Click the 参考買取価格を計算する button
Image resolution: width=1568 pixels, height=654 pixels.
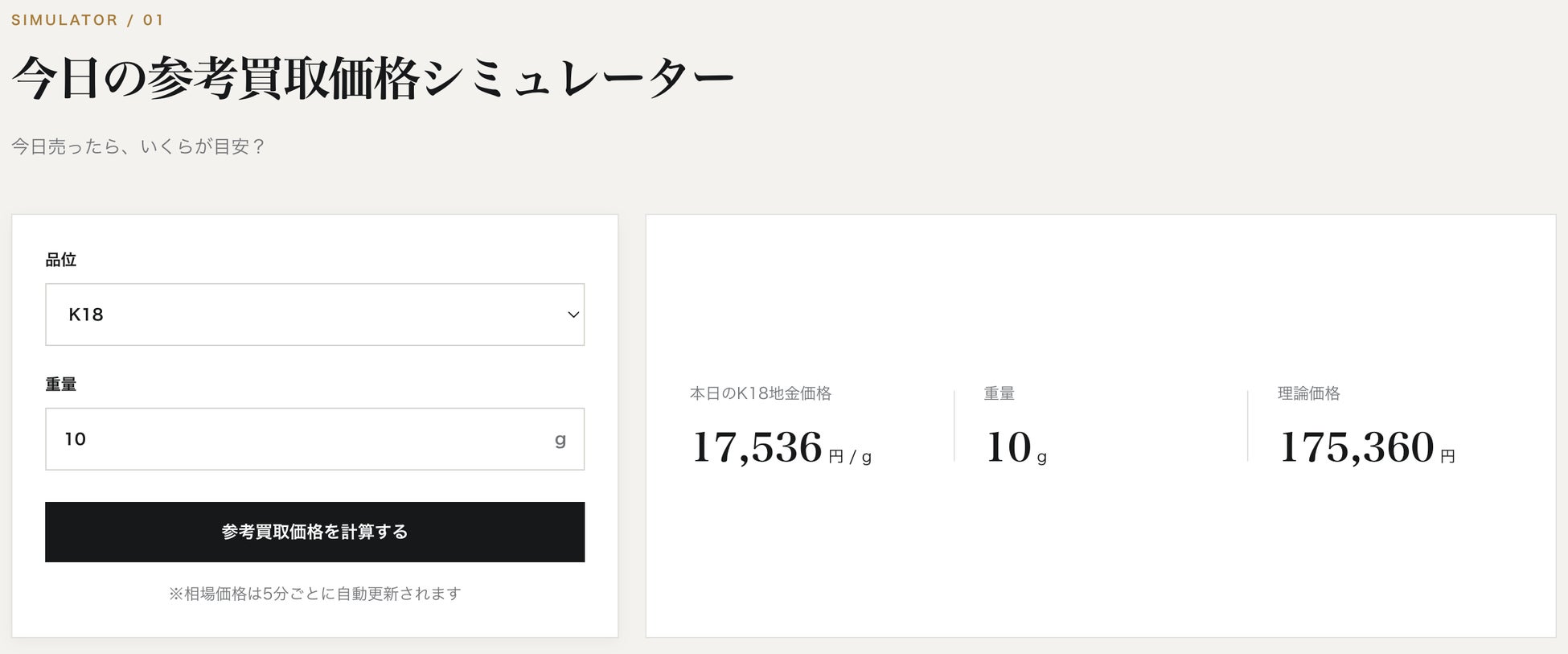314,532
